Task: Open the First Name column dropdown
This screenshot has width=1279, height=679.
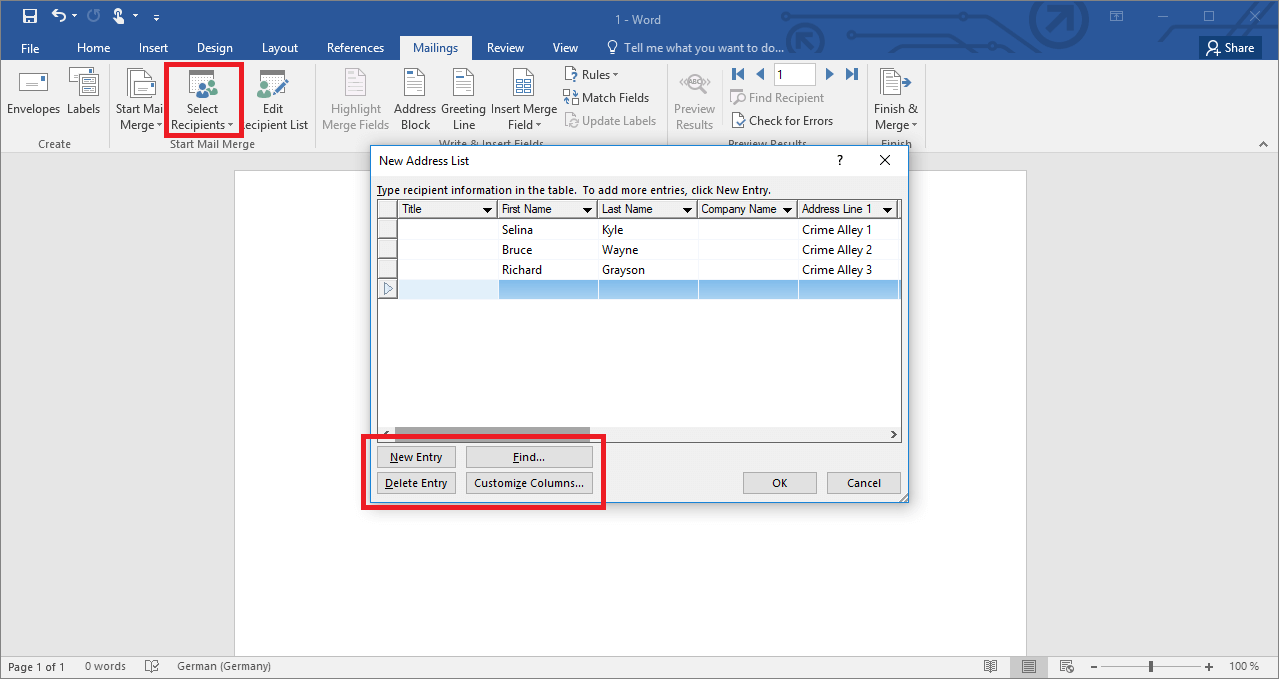Action: [587, 210]
